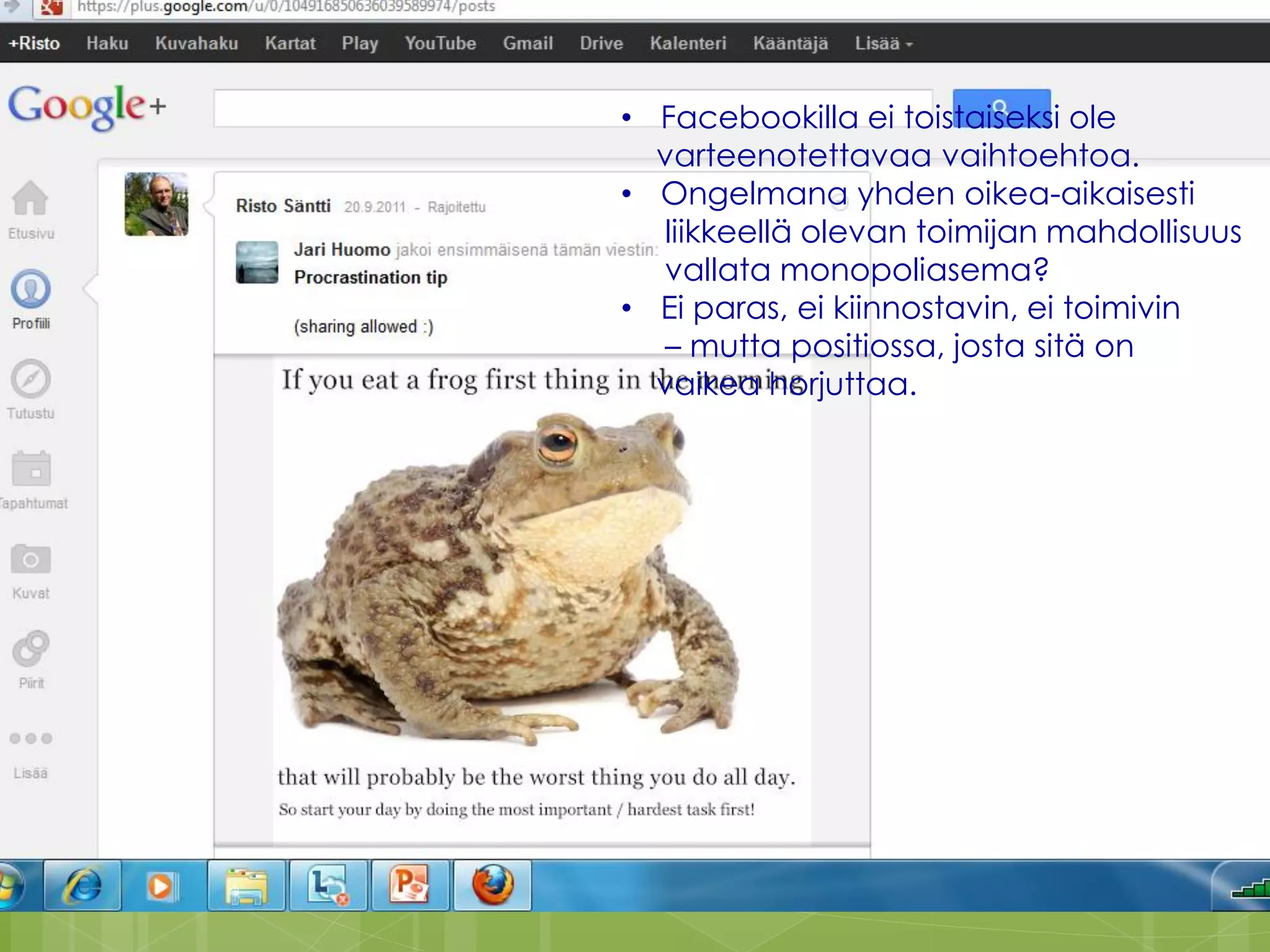This screenshot has height=952, width=1270.
Task: Click the +Risto profile link
Action: (x=34, y=43)
